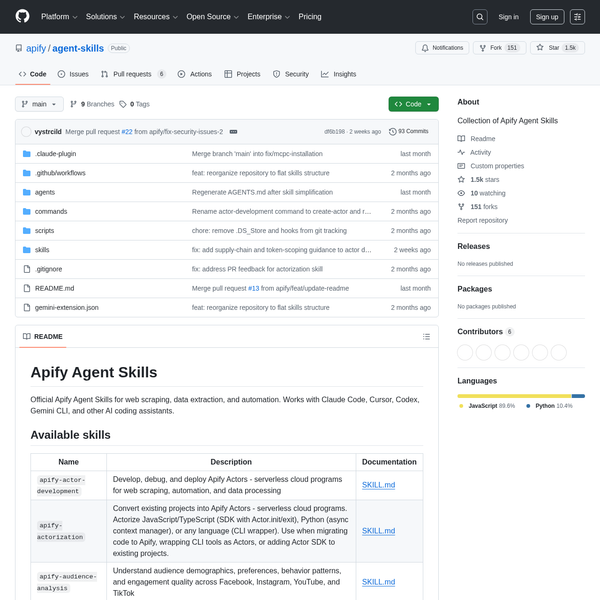View the 93 Commits history
Viewport: 600px width, 600px height.
tap(408, 131)
